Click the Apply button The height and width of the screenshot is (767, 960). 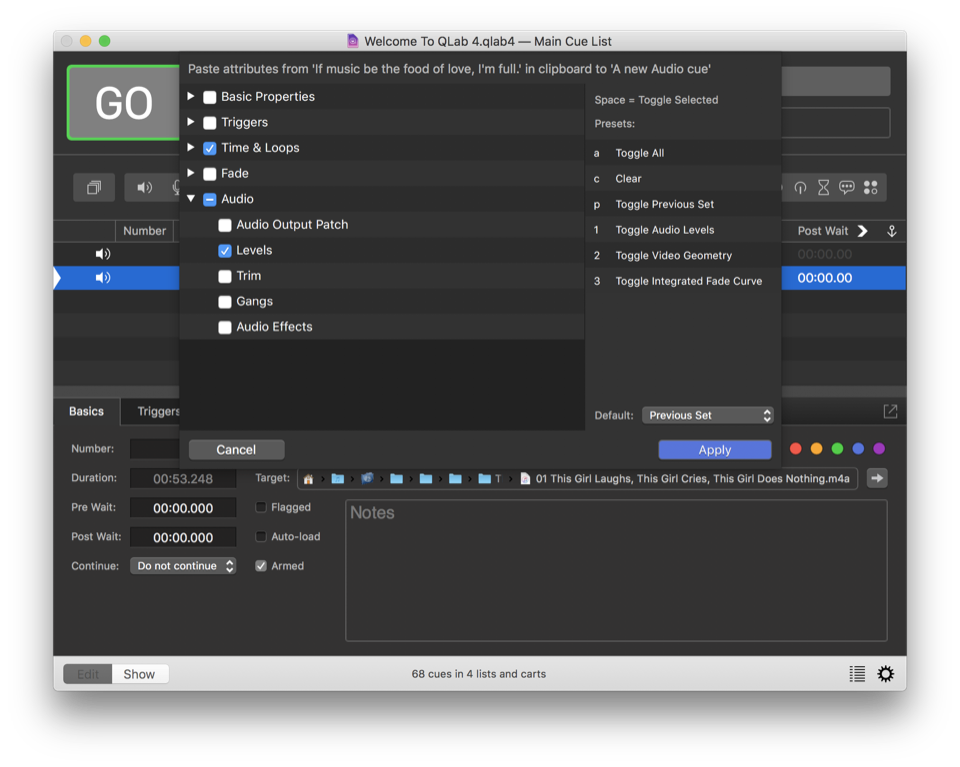pos(715,450)
